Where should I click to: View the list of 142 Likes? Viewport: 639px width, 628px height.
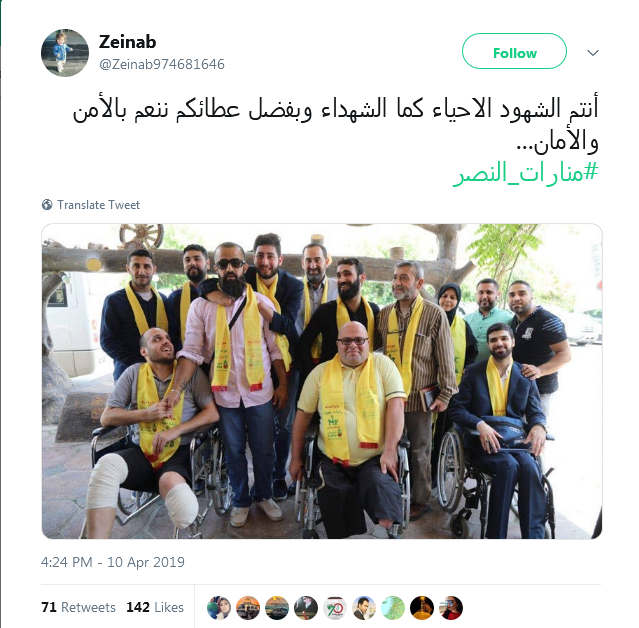[x=155, y=607]
